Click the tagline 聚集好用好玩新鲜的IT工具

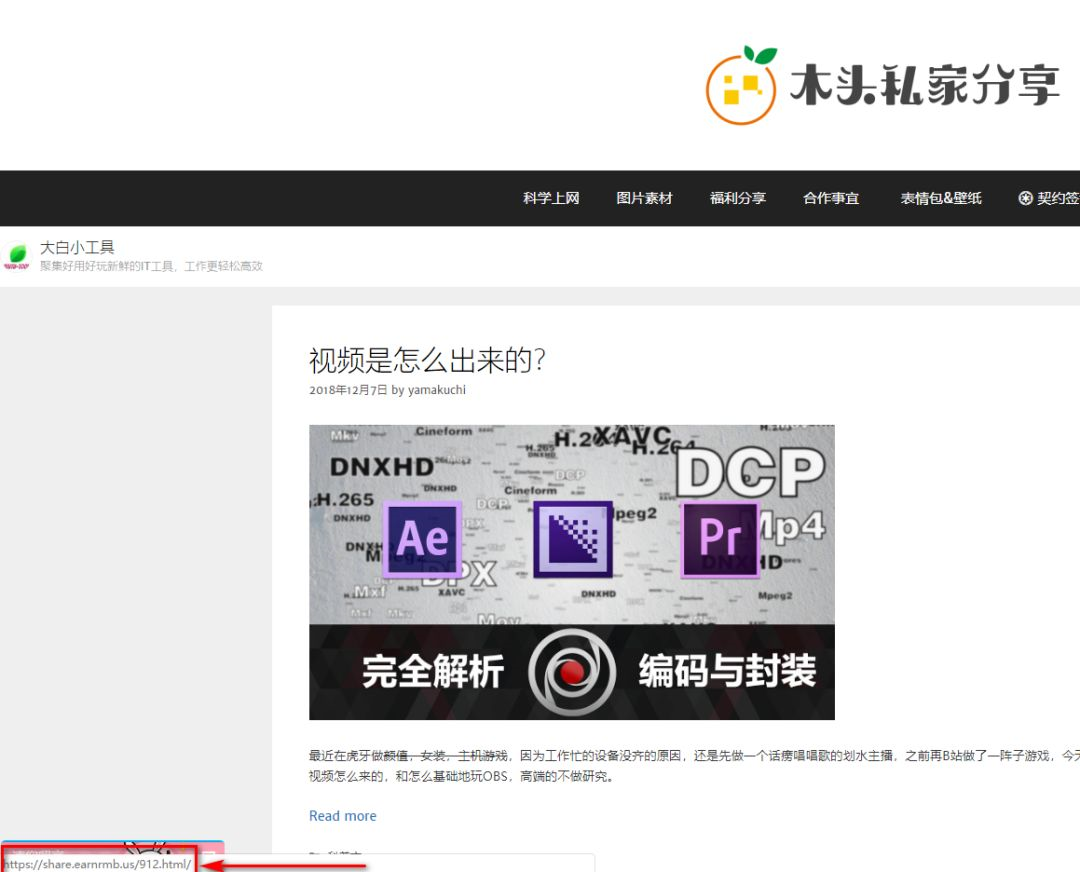tap(152, 267)
